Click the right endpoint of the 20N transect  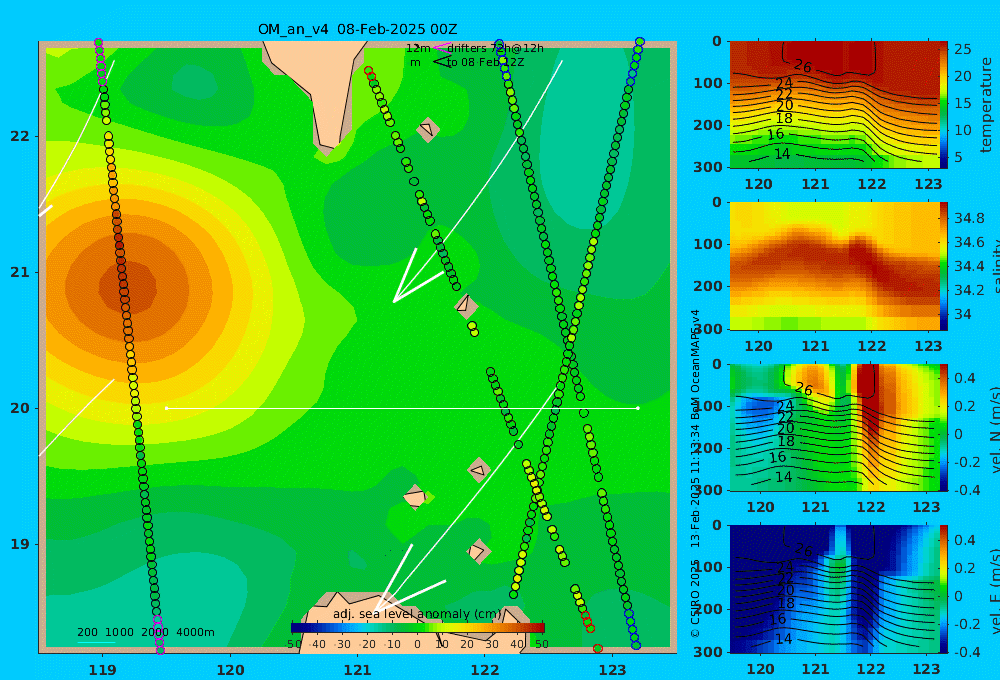[638, 408]
